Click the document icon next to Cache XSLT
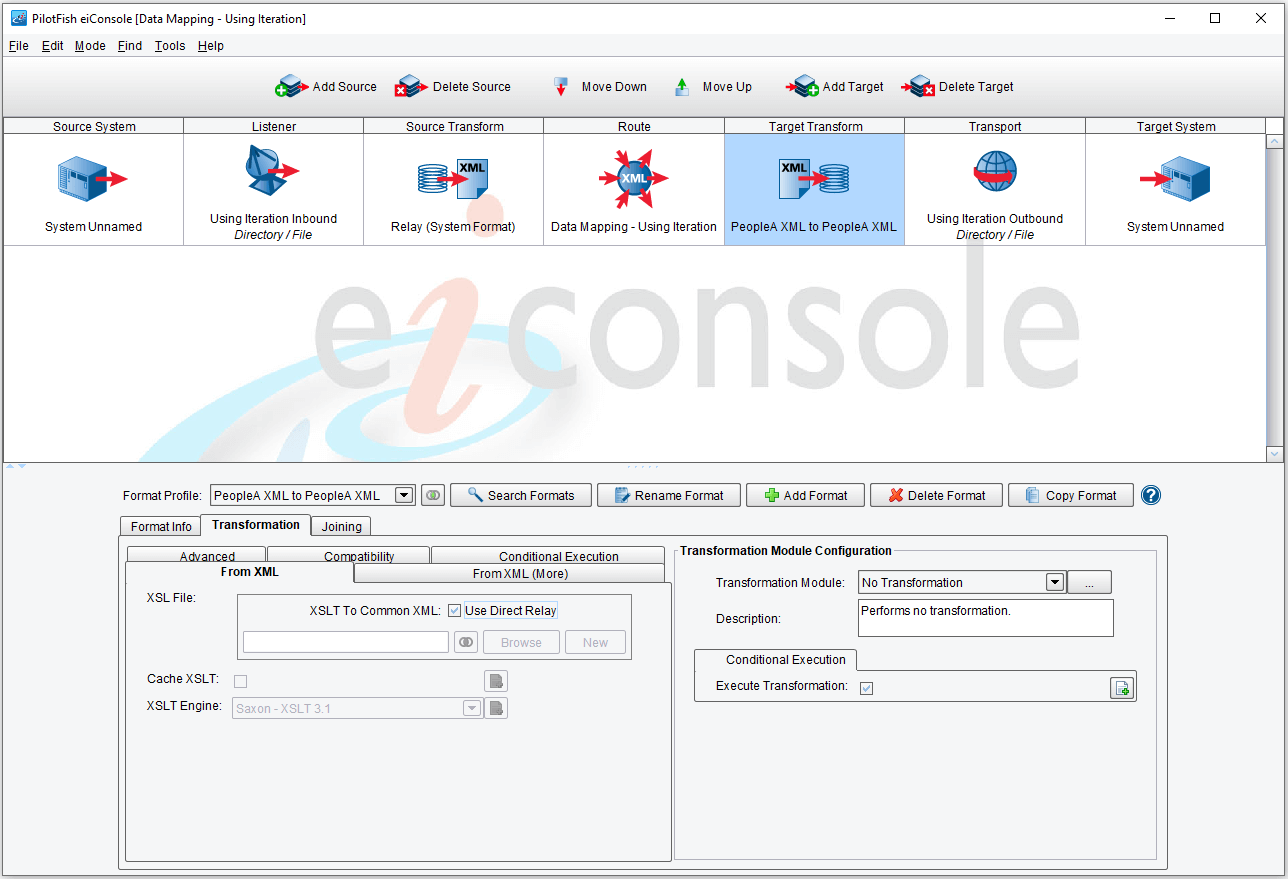Viewport: 1288px width, 879px height. [x=496, y=681]
